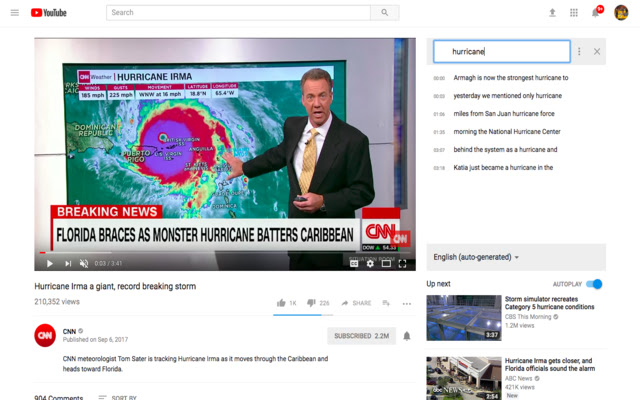Open Hurricane Irma gets closer thumbnail

[x=464, y=378]
